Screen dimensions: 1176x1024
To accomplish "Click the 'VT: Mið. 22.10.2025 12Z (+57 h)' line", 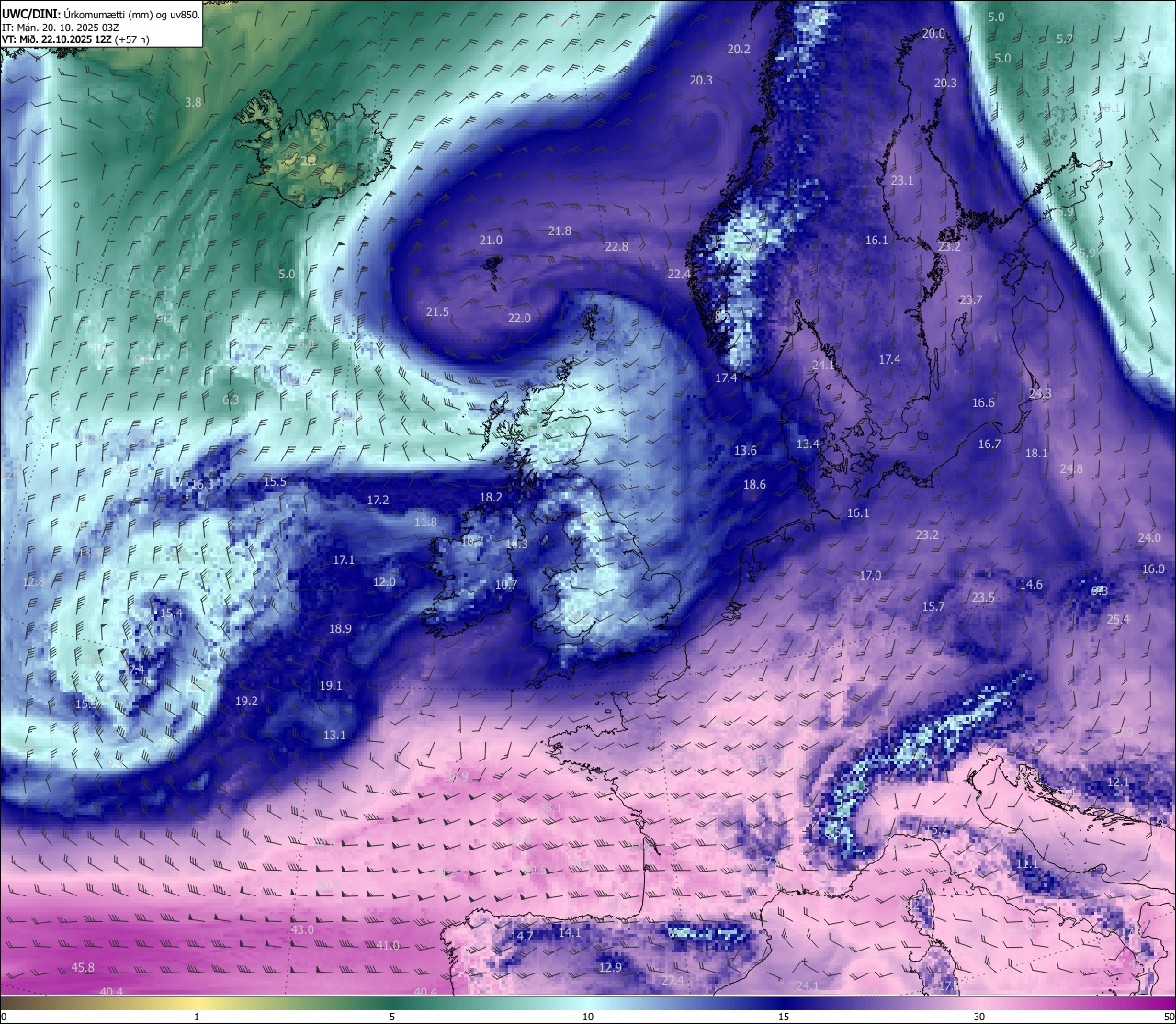I will tap(75, 39).
